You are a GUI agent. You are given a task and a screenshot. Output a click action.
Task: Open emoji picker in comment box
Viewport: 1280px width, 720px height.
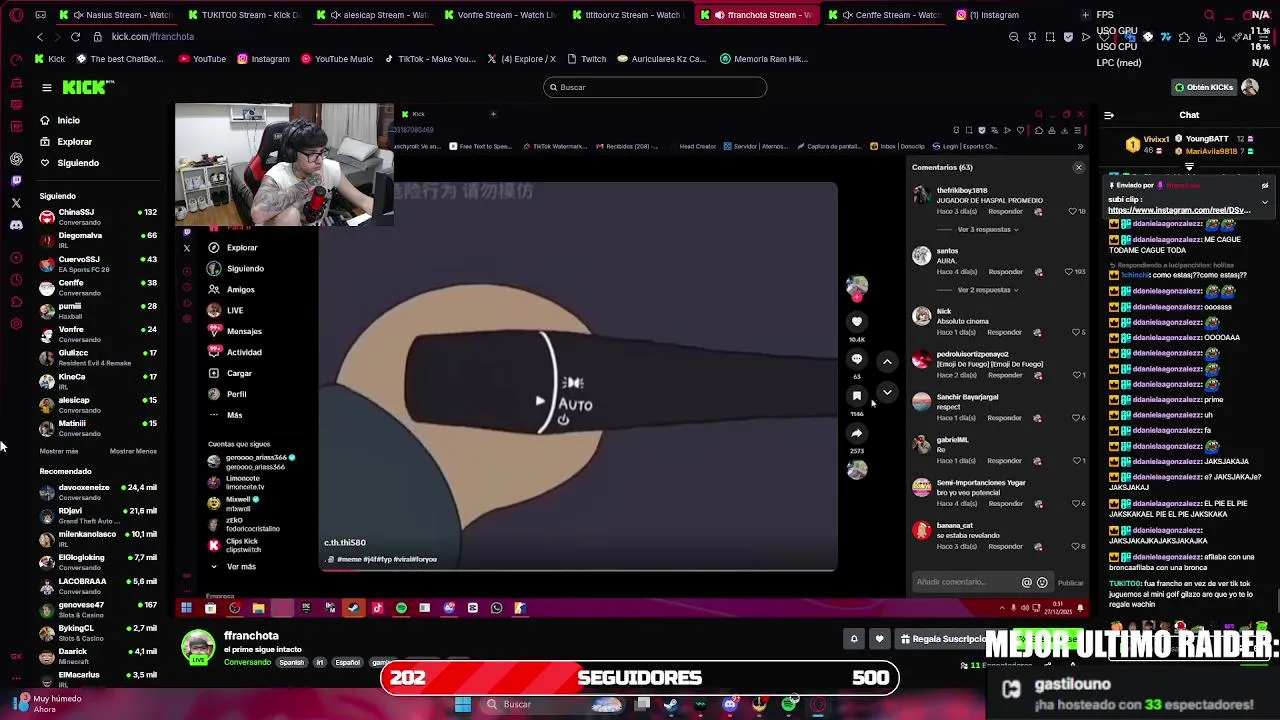click(x=1042, y=582)
